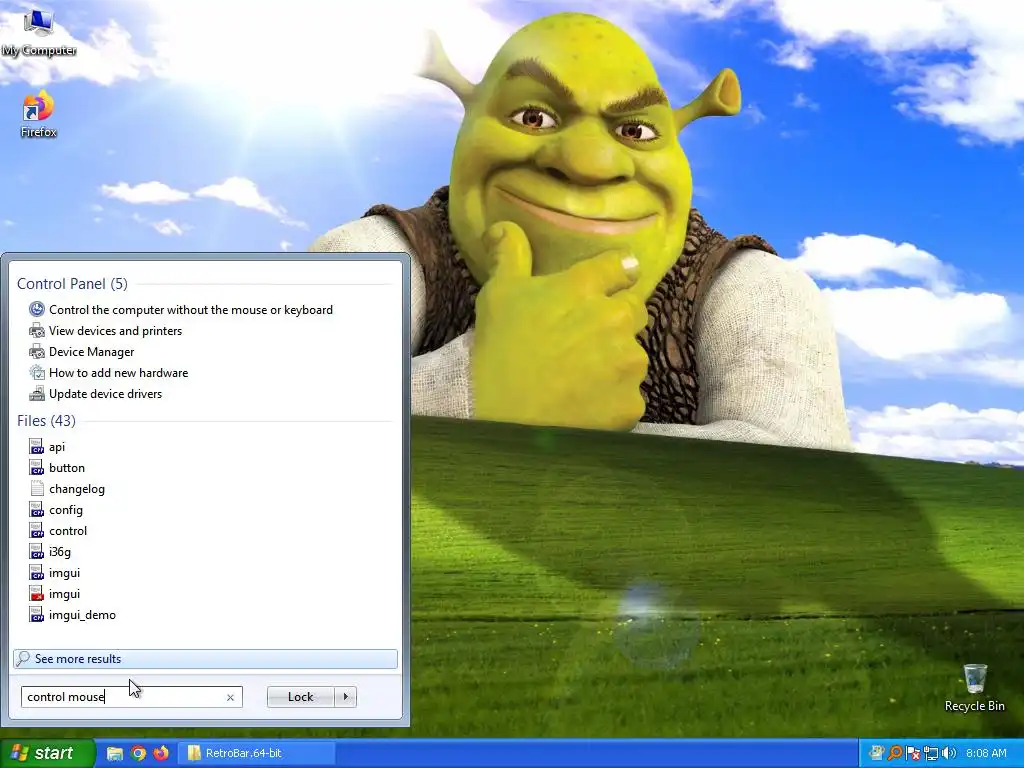This screenshot has height=768, width=1024.
Task: Open the 'control' file result
Action: pyautogui.click(x=68, y=530)
